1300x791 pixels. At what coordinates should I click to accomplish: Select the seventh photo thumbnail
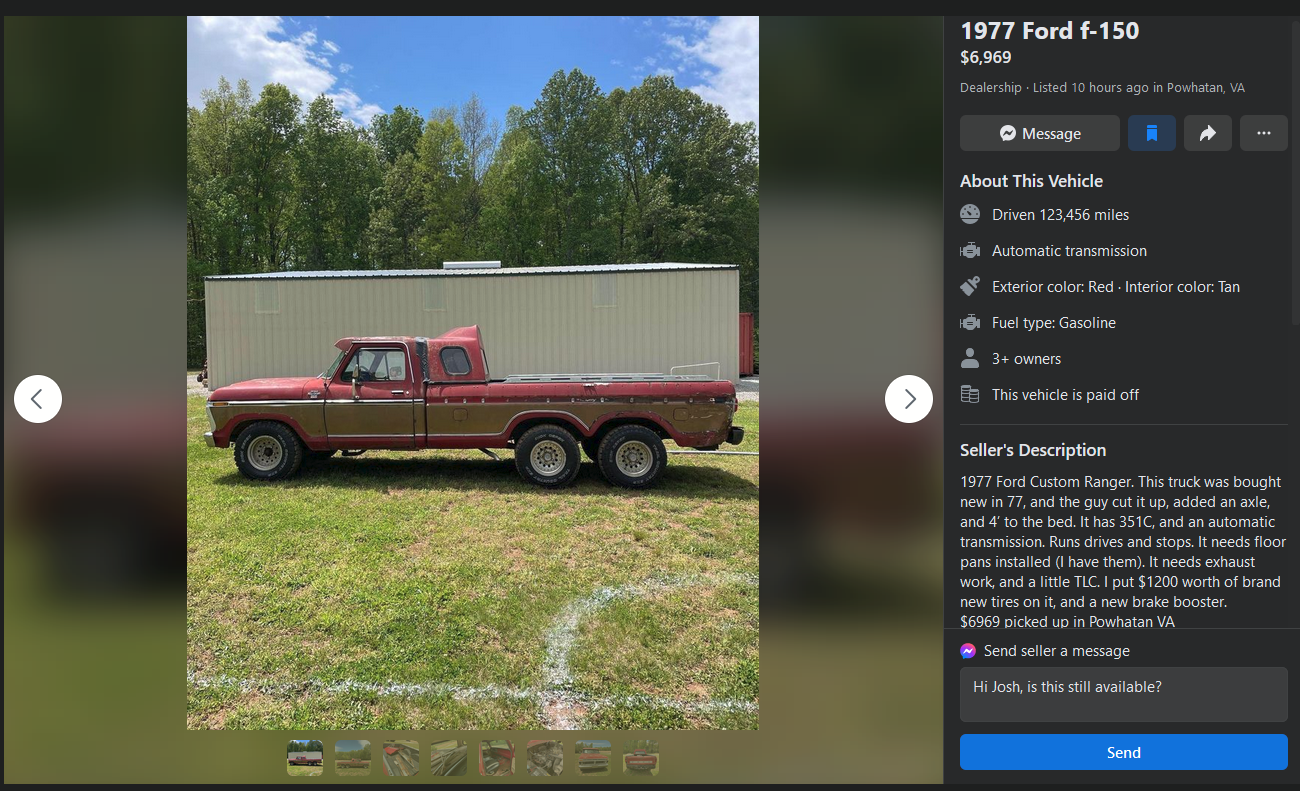click(593, 758)
